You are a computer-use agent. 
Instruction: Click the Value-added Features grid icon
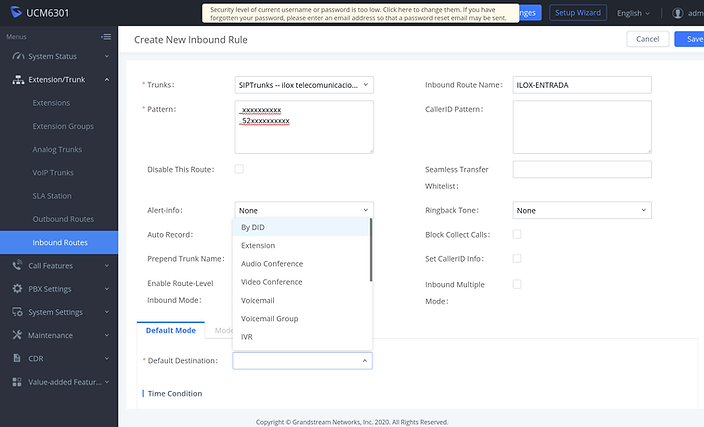tap(17, 382)
